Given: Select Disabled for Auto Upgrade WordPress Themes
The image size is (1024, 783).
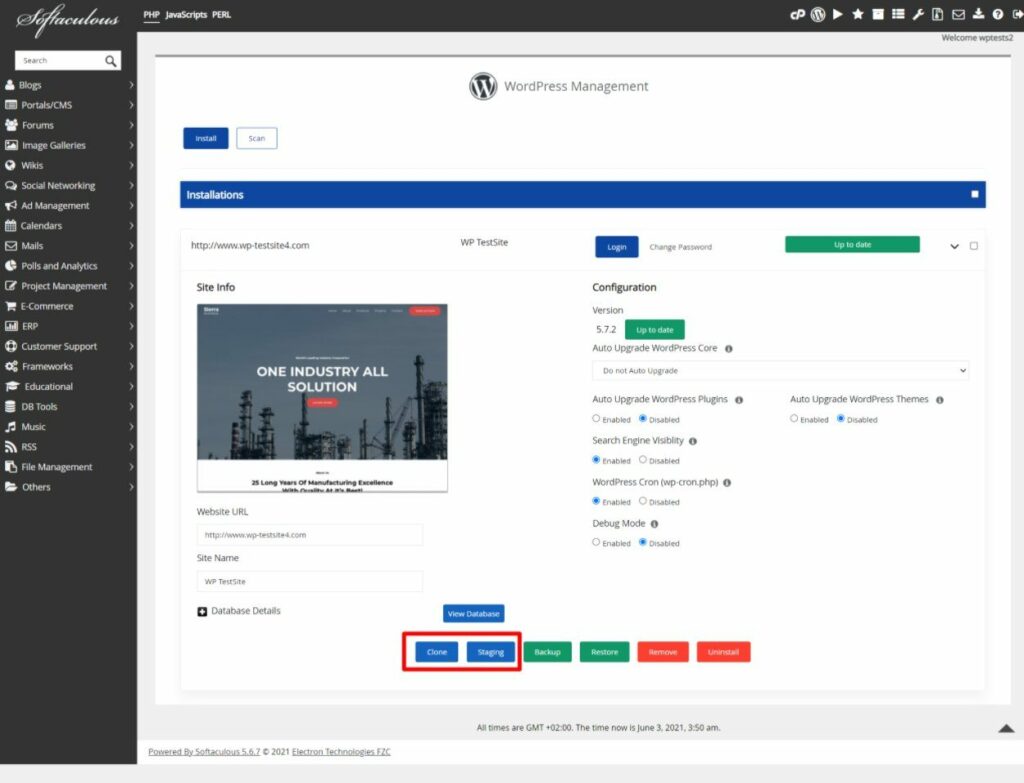Looking at the screenshot, I should click(840, 419).
